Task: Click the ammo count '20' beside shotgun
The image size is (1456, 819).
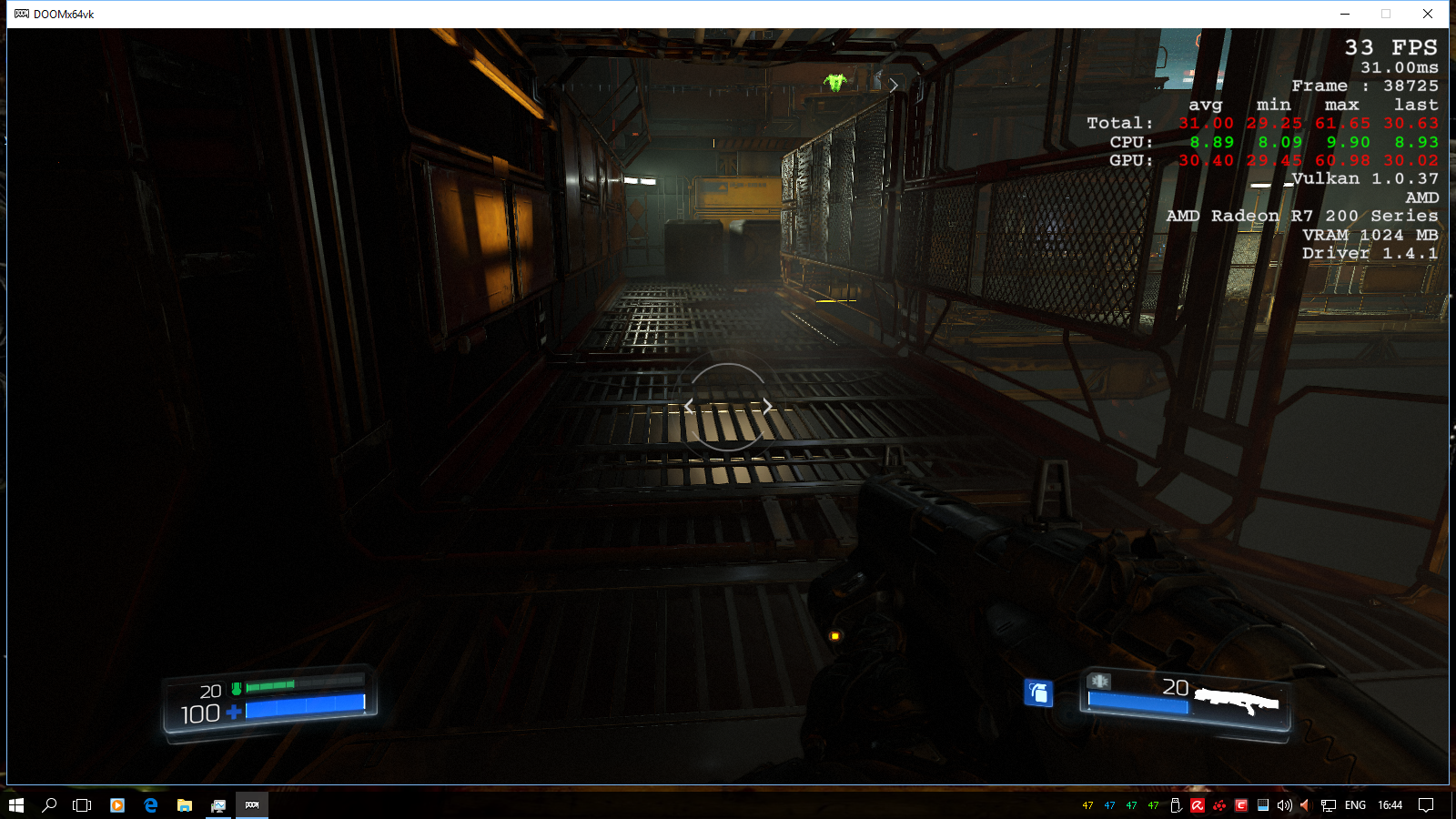Action: point(1176,687)
